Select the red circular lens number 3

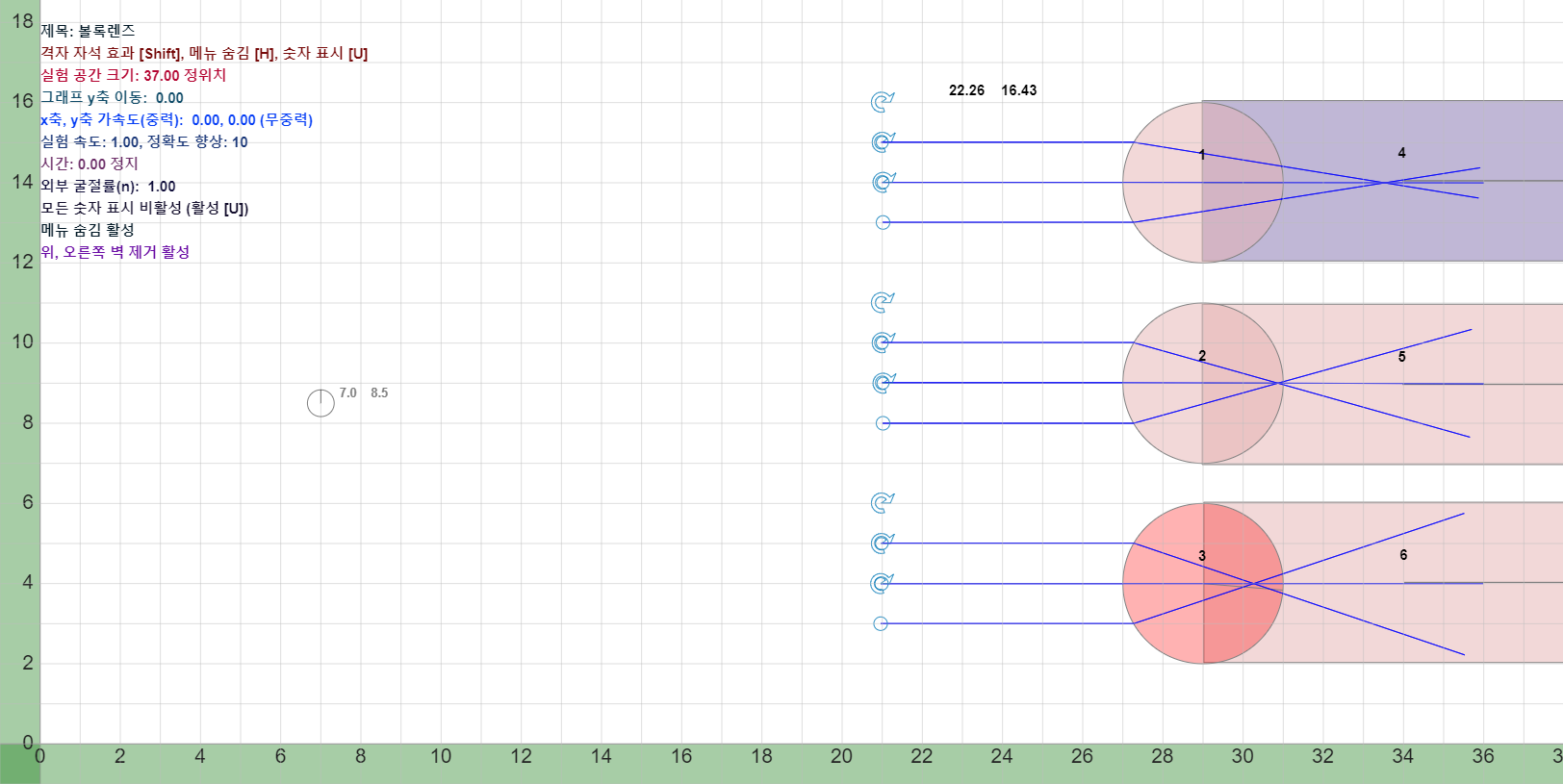(1203, 583)
